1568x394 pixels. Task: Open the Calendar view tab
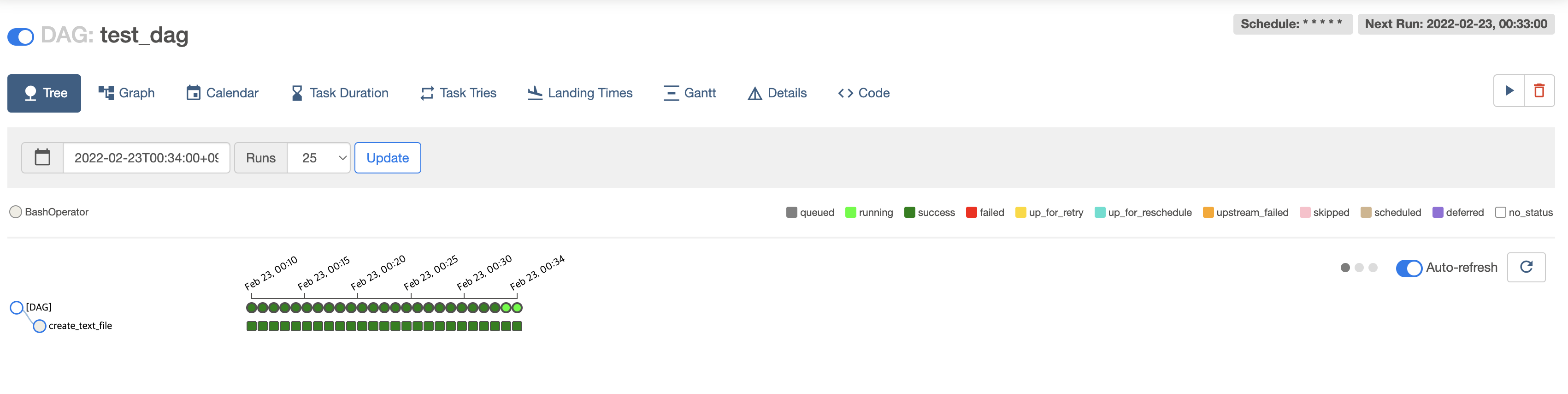click(222, 93)
